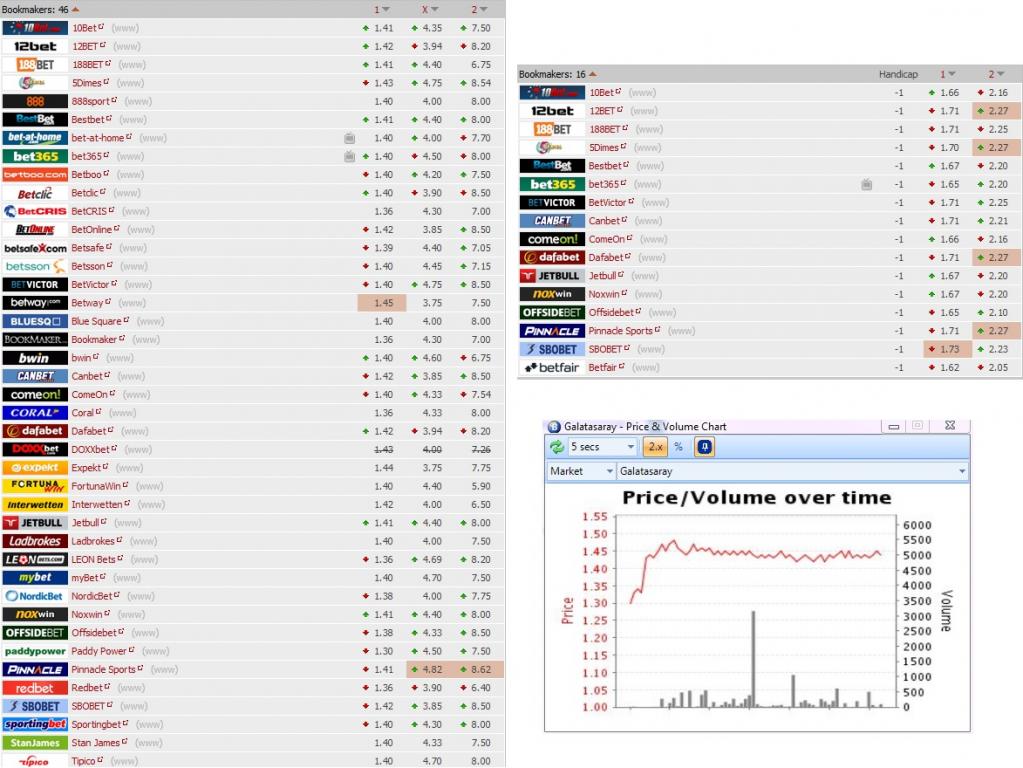Image resolution: width=1023 pixels, height=768 pixels.
Task: Click SBOBET's highlighted 1.73 in handicap table
Action: 948,349
